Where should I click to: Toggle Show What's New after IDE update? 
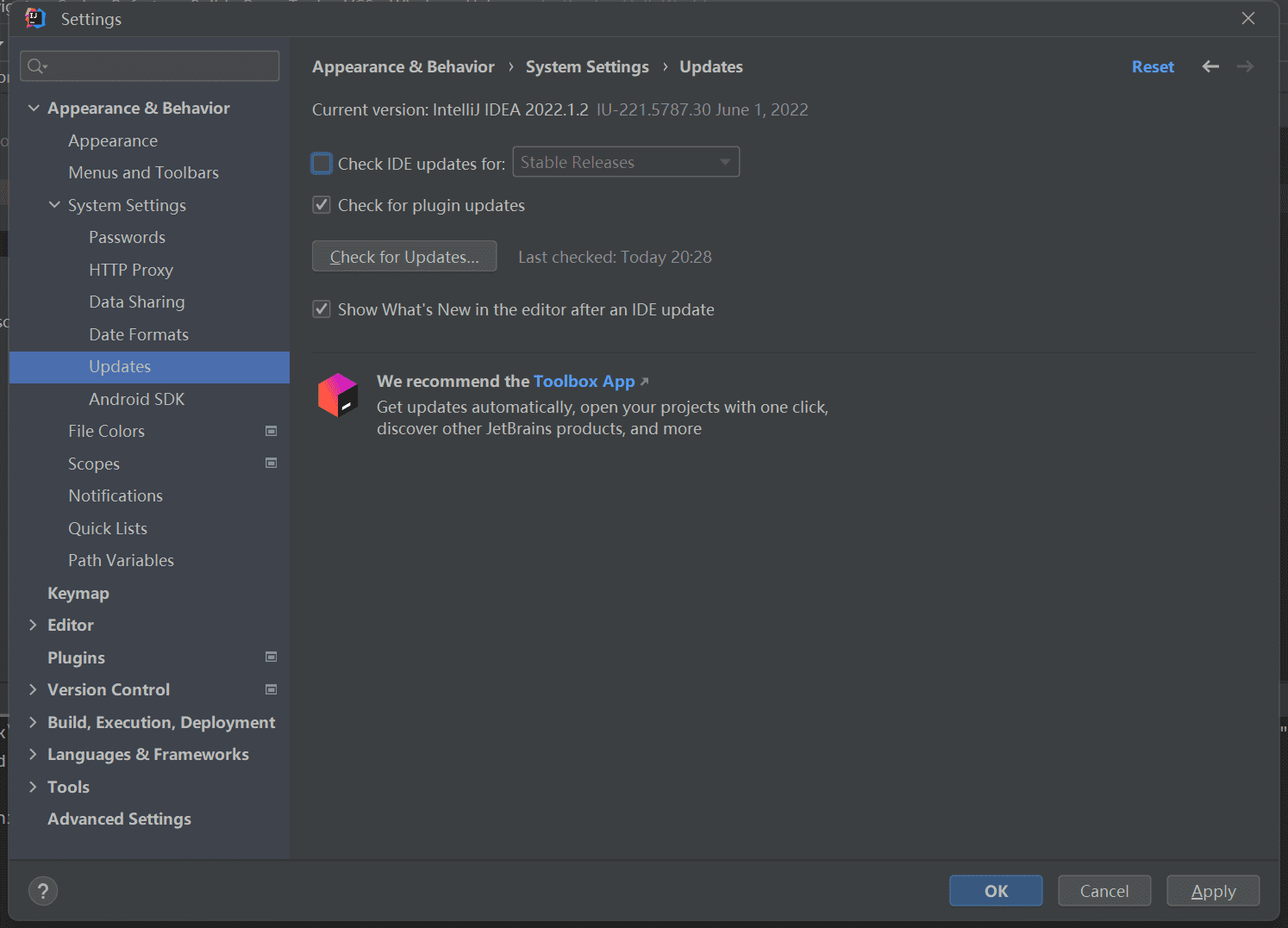[322, 309]
